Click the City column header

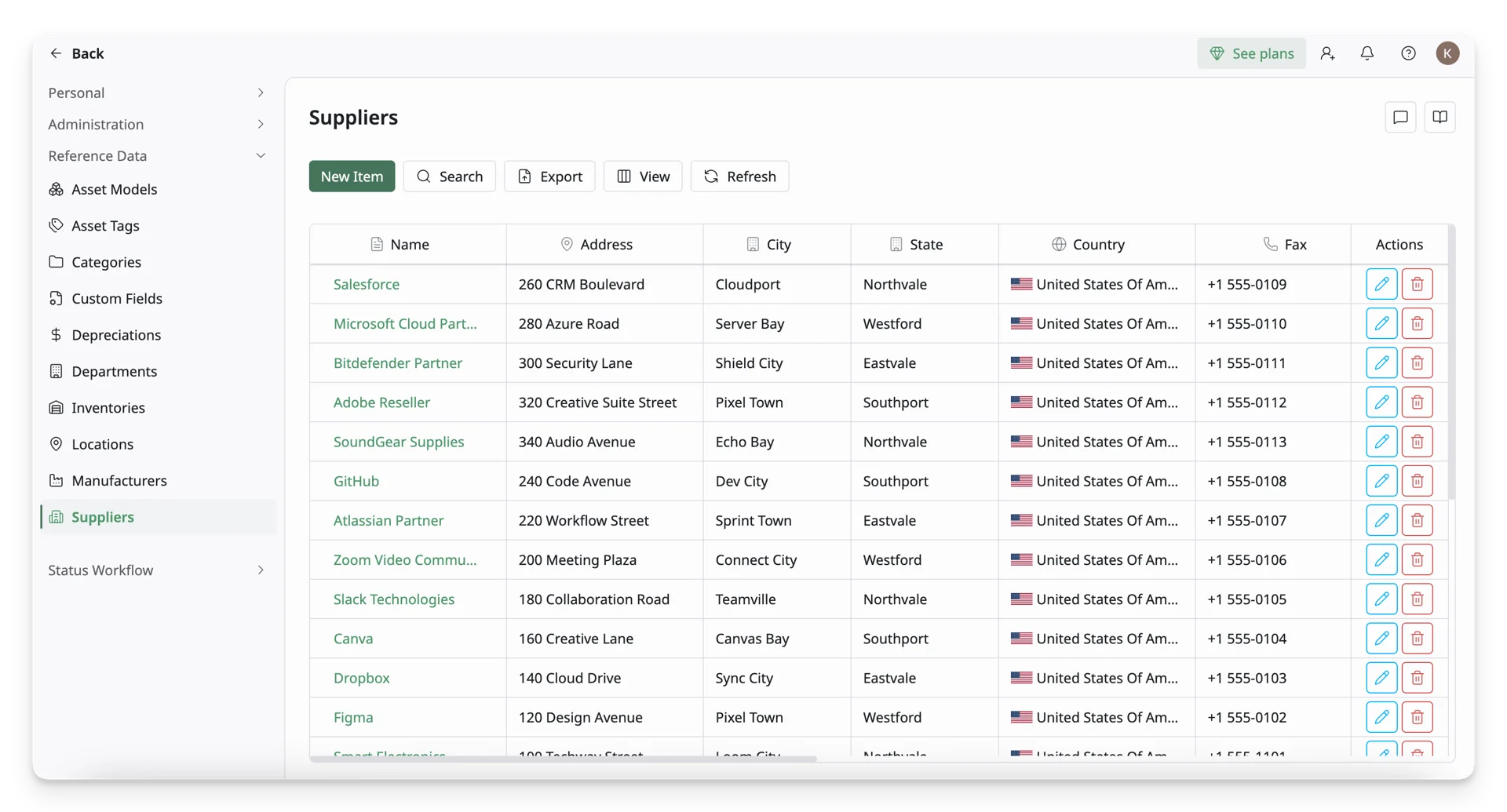777,244
